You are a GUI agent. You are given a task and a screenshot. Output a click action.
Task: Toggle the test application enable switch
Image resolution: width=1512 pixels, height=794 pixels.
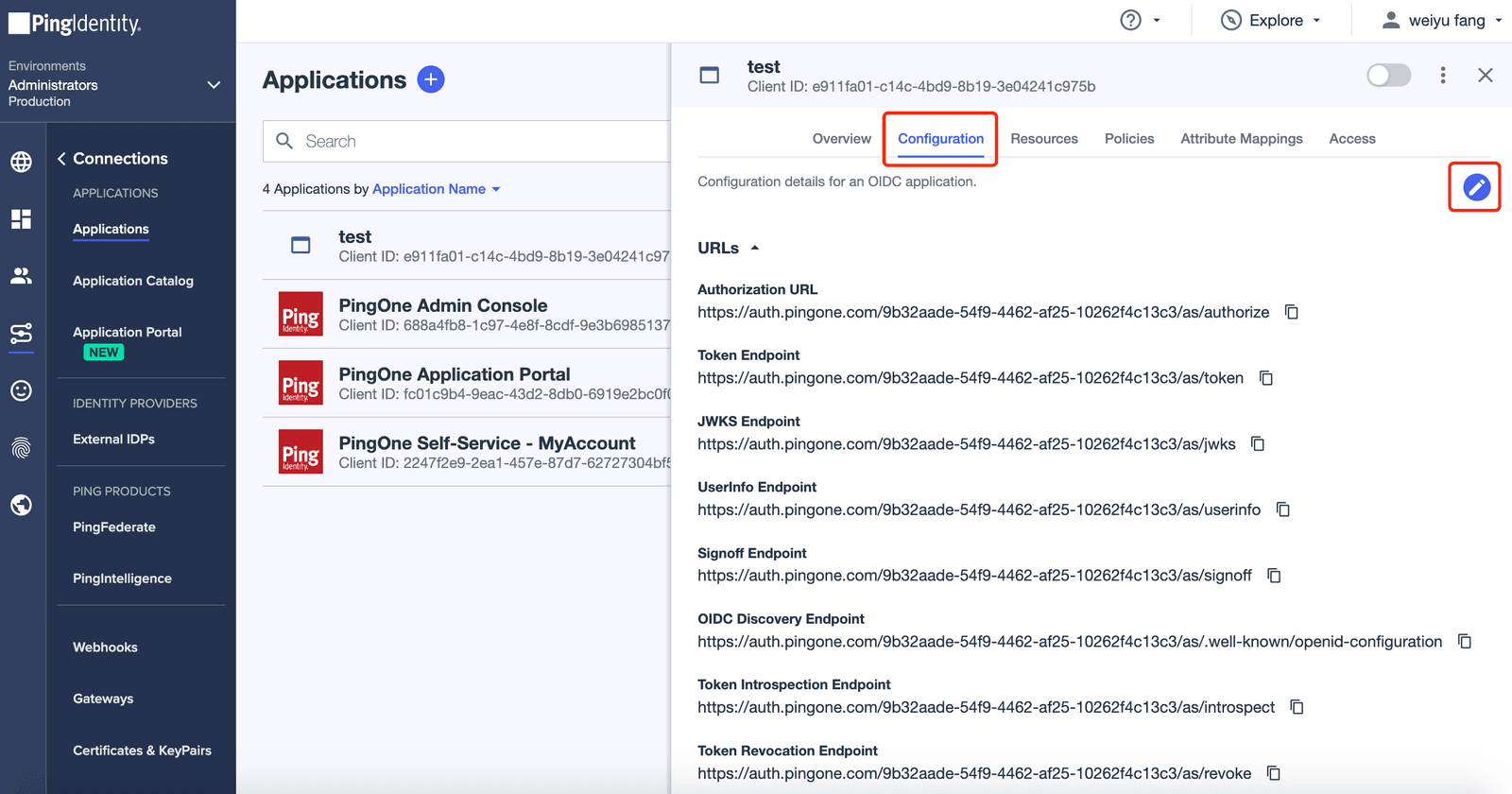[1388, 75]
